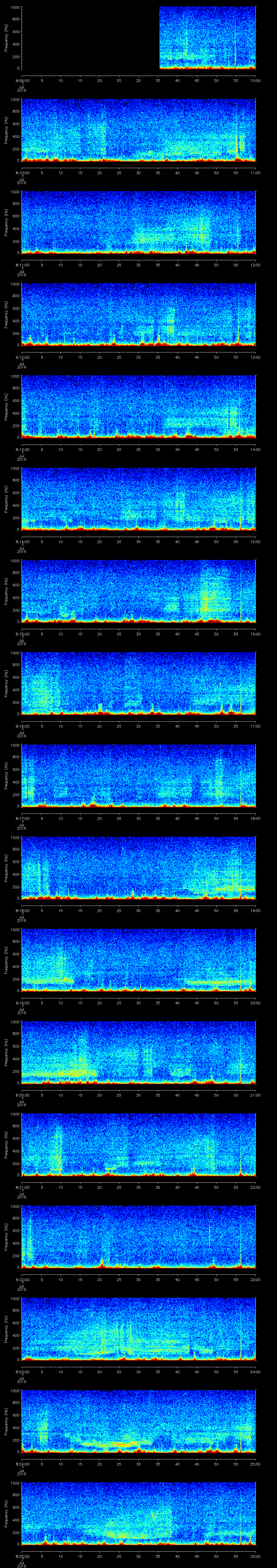
Task: Select the spectrogram panel starting at 8:24:00
Action: [x=138, y=1421]
